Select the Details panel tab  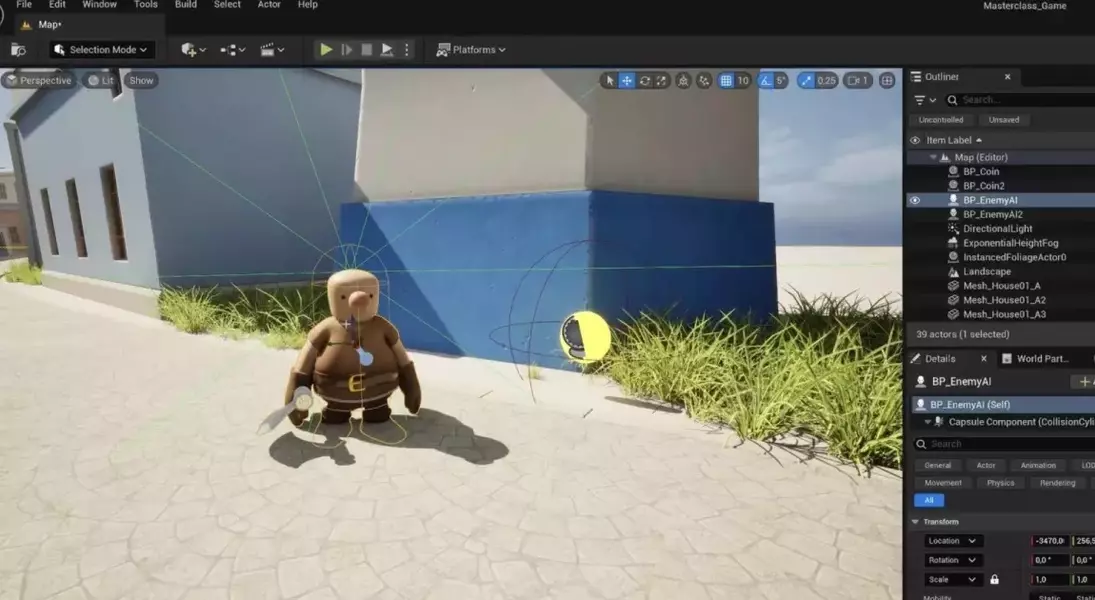pyautogui.click(x=940, y=359)
